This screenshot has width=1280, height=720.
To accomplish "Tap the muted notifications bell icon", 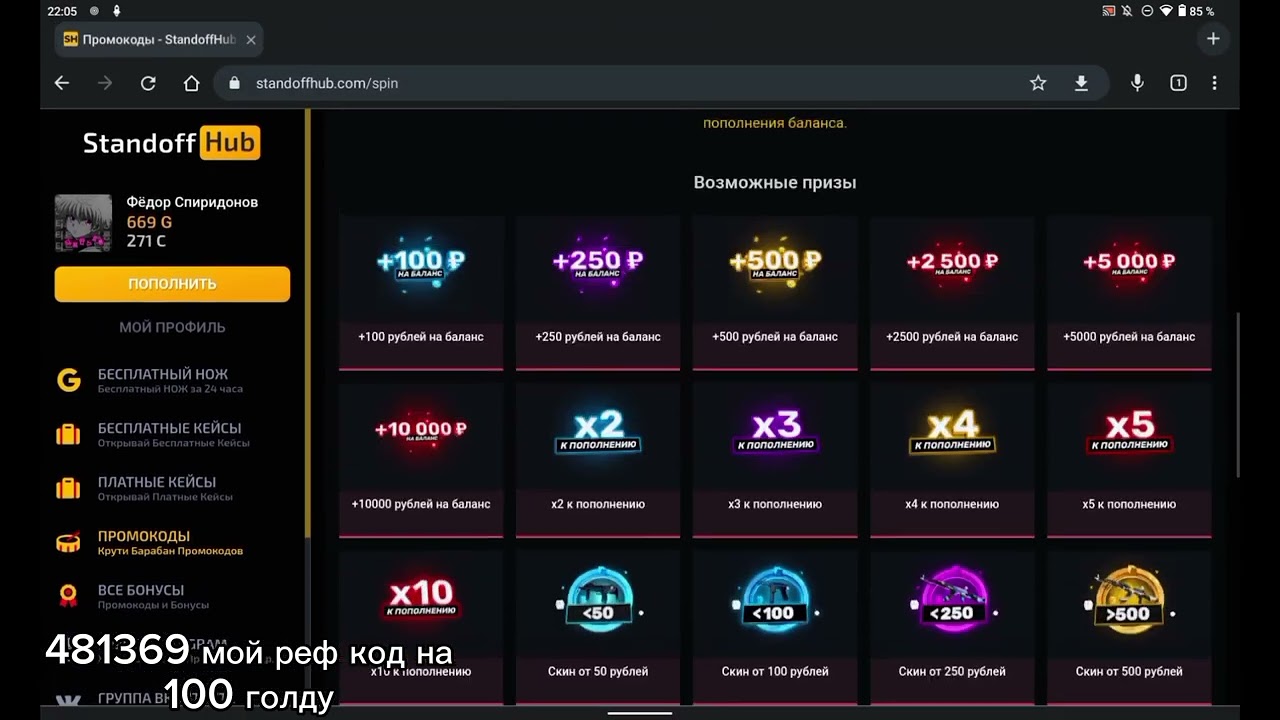I will click(x=1128, y=11).
